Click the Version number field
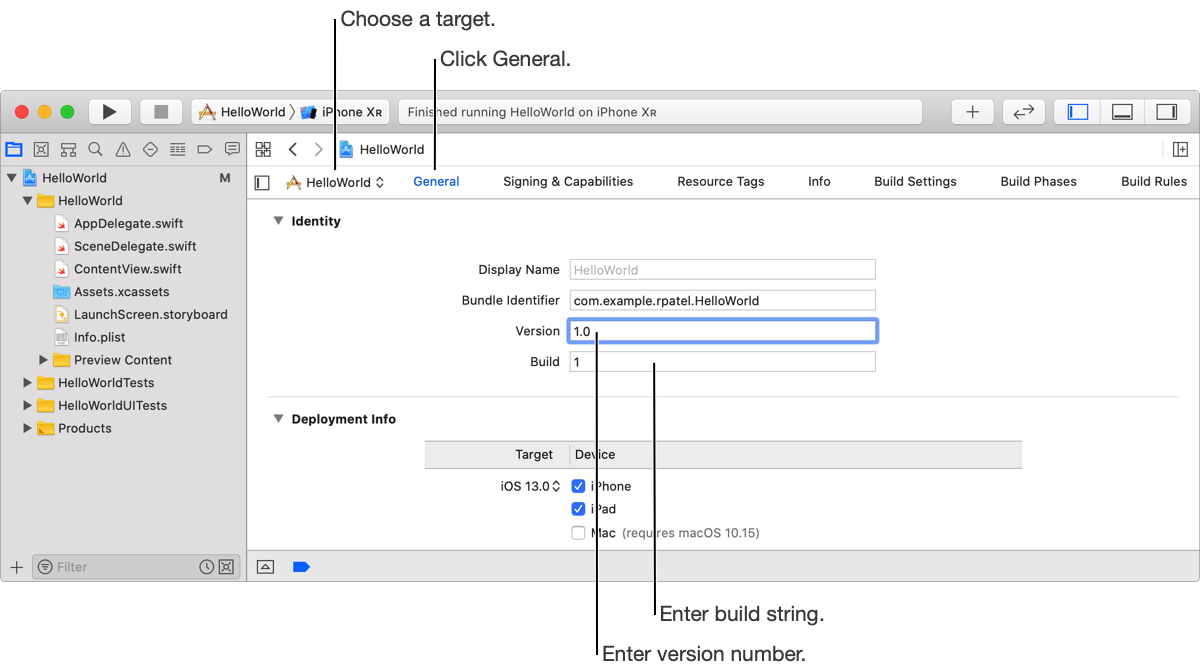This screenshot has width=1200, height=672. [x=723, y=331]
